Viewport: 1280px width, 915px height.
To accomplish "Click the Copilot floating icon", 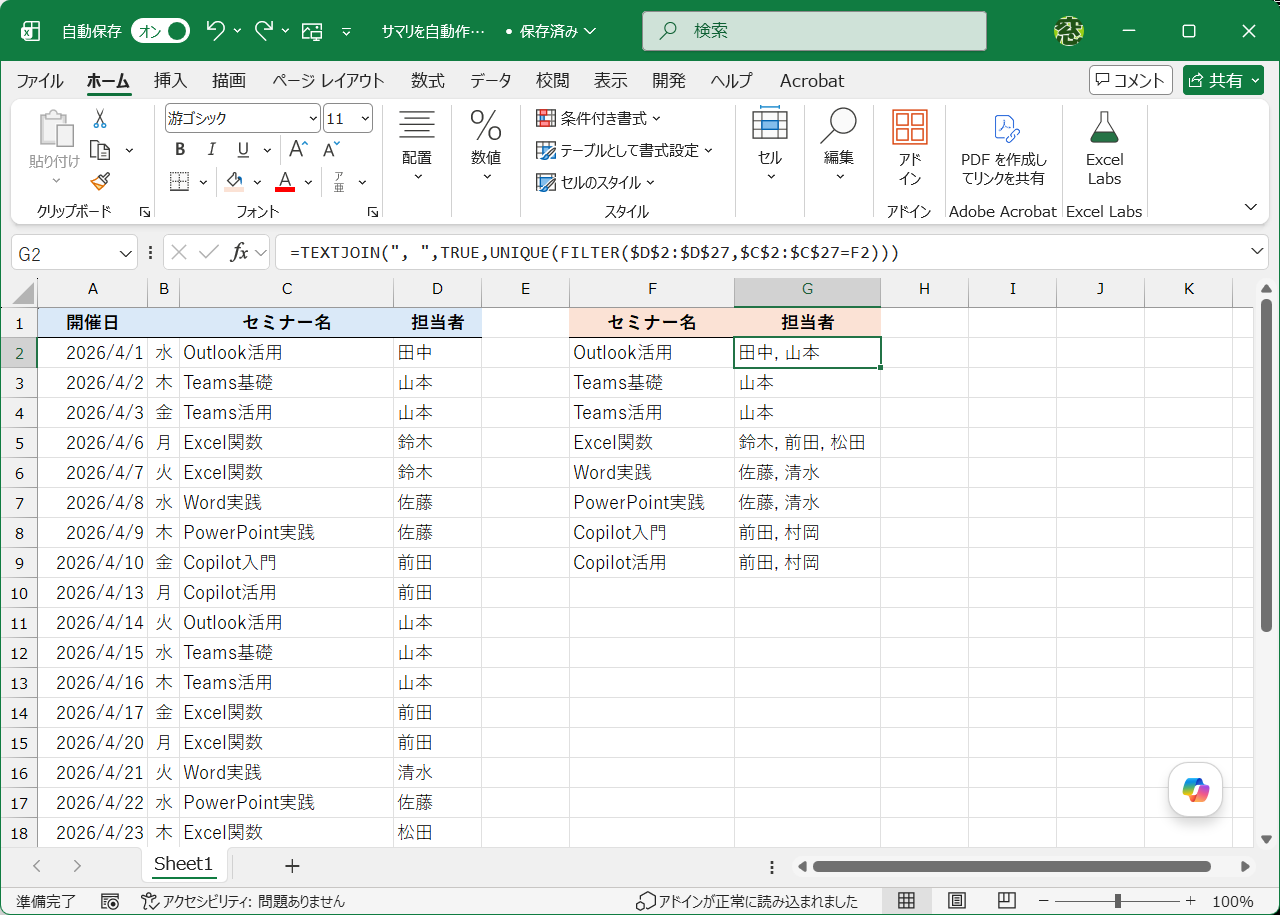I will [1196, 790].
